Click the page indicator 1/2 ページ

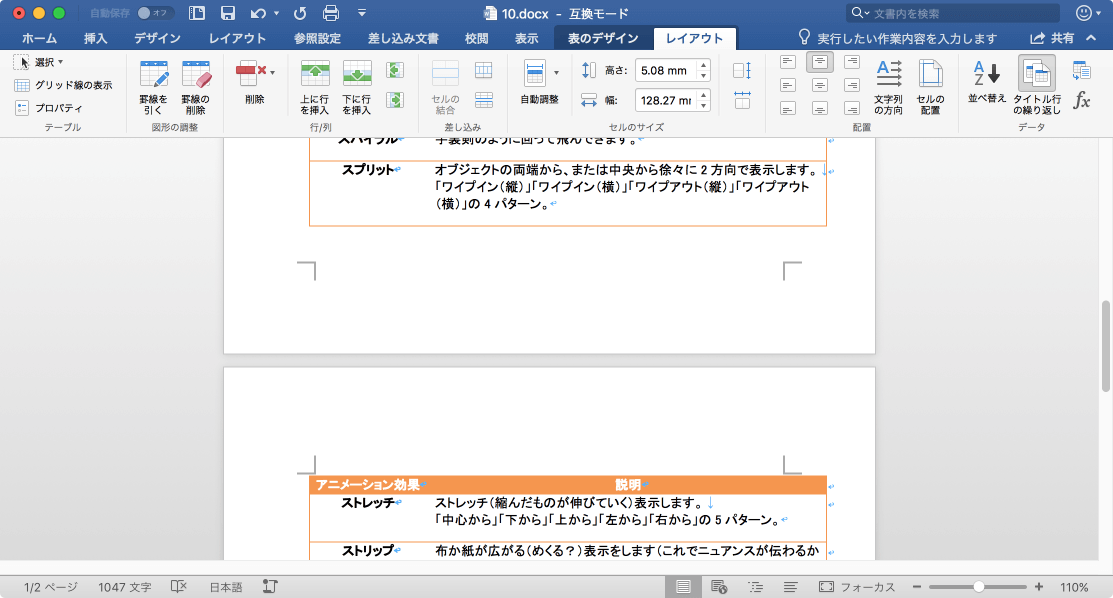point(50,587)
